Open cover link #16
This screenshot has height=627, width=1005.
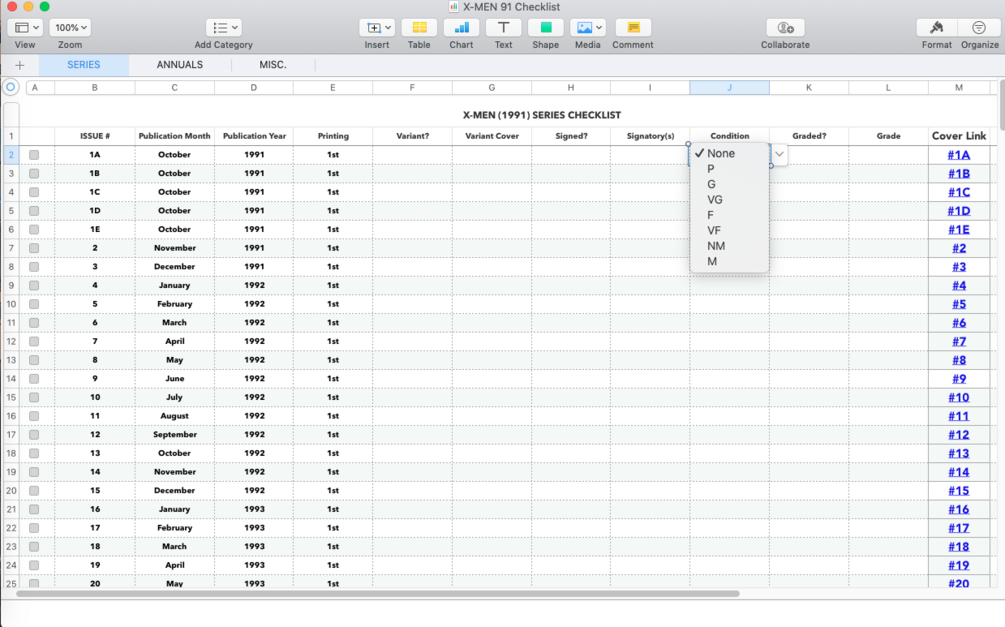click(x=959, y=509)
